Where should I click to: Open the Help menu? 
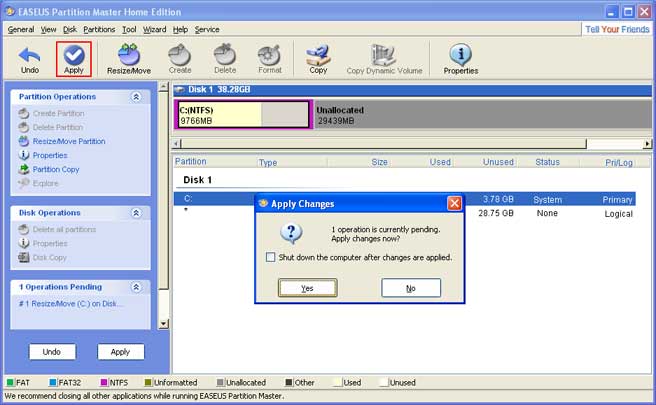(180, 30)
